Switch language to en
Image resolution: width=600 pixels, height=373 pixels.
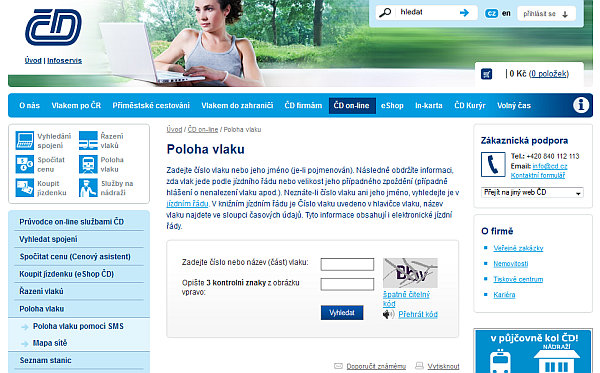(x=506, y=13)
